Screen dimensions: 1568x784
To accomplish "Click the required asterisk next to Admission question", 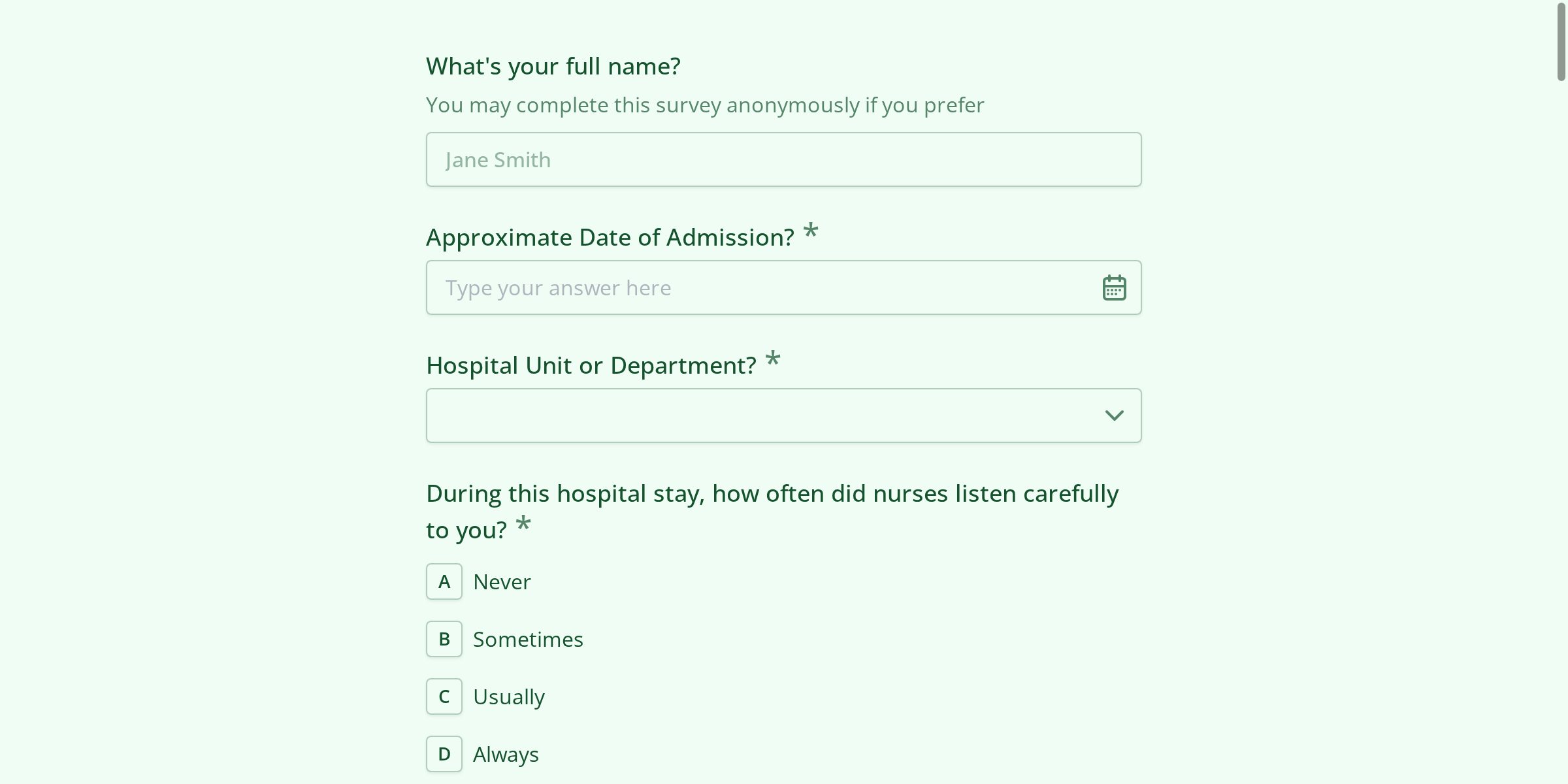I will [810, 232].
